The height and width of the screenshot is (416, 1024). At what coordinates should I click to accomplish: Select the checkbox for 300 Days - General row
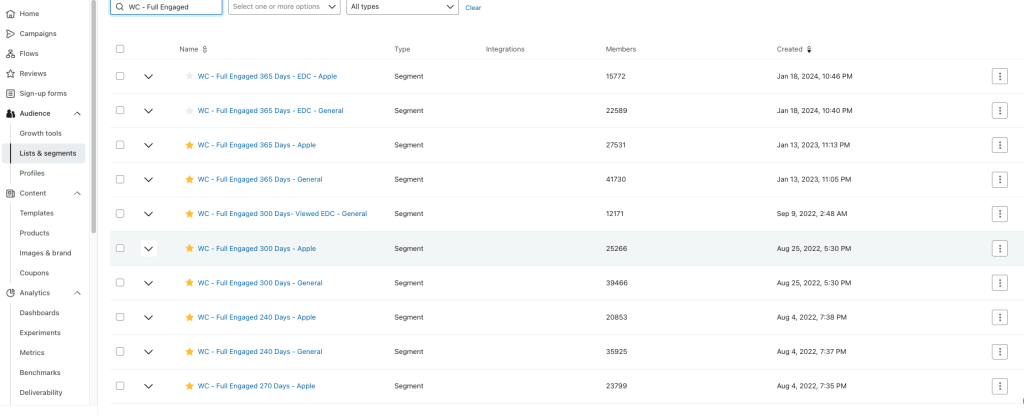tap(120, 283)
